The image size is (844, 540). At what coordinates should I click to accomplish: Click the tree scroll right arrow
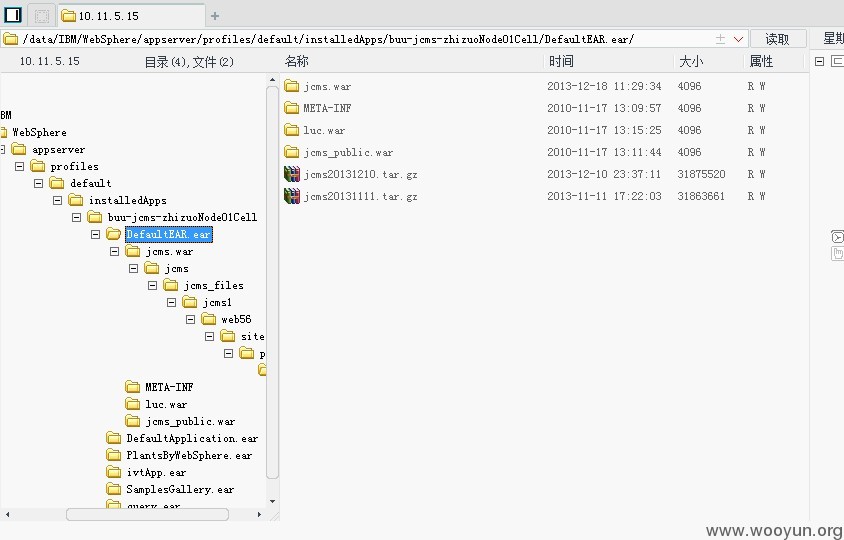[x=259, y=515]
